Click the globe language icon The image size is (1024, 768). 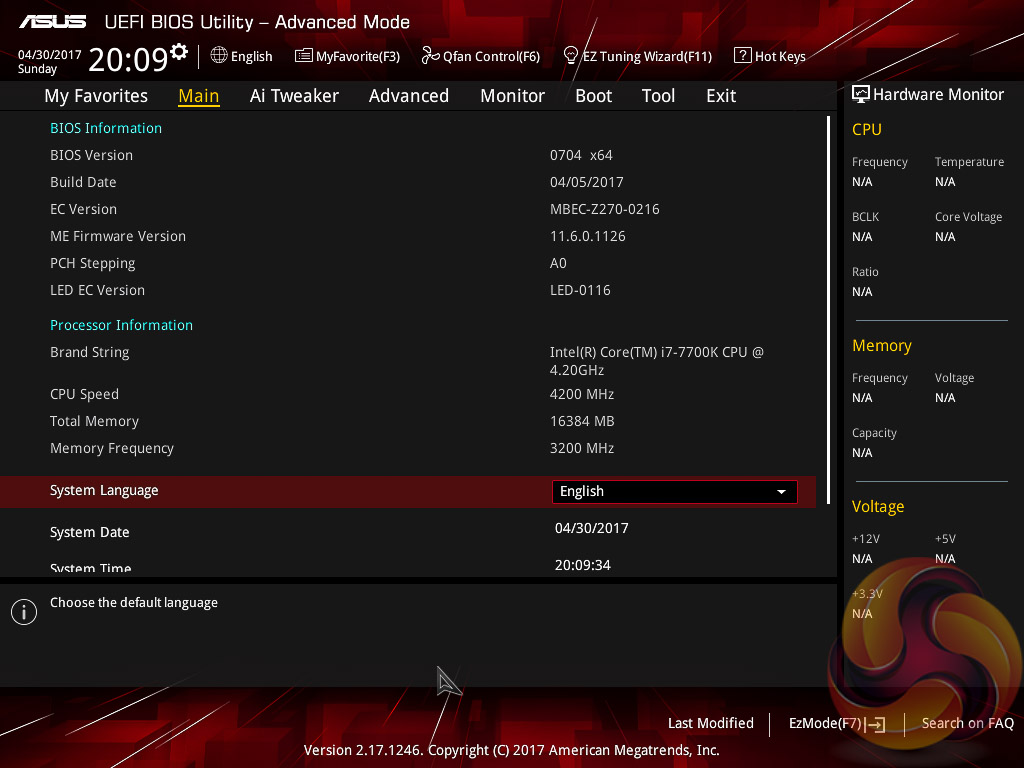(219, 56)
